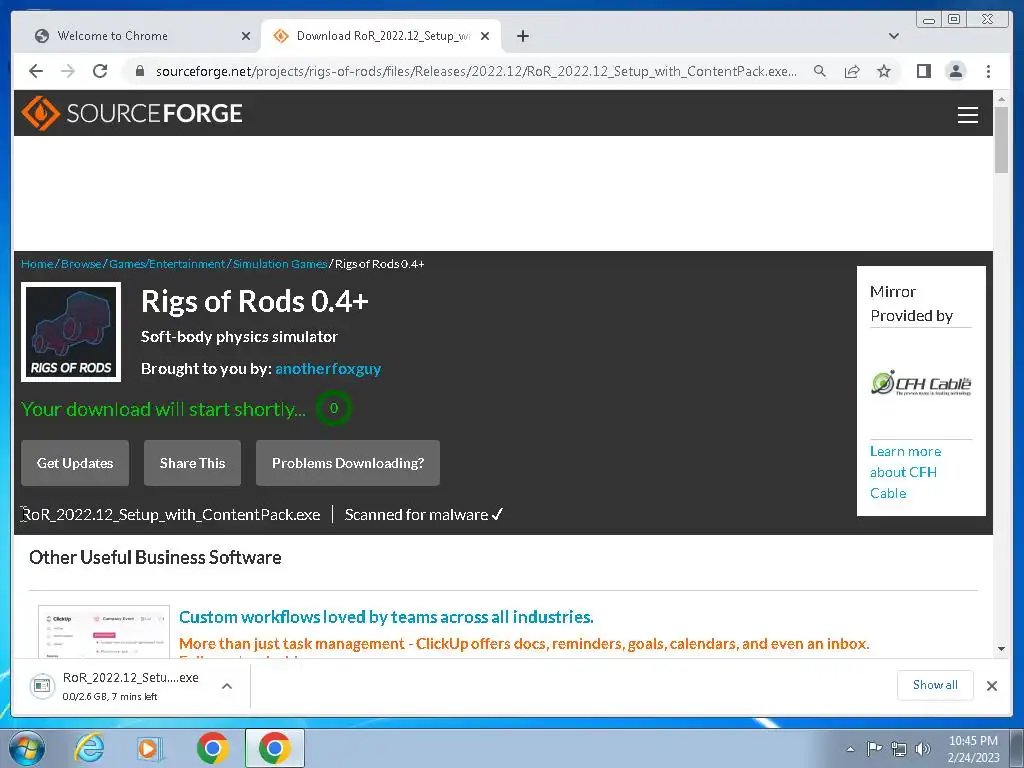Screen dimensions: 1024x768
Task: Open the Windows Start menu
Action: 26,748
